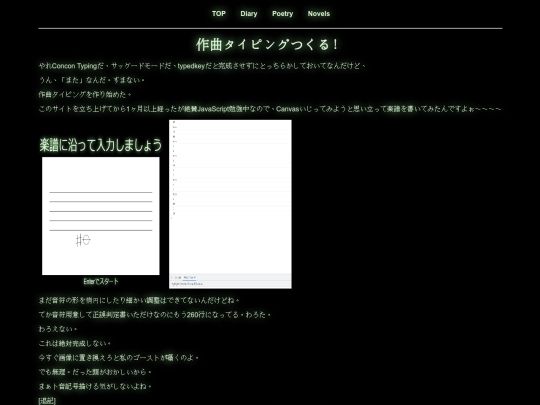Select the line starting まだ音符の形を楕円に
The width and height of the screenshot is (540, 405).
139,300
